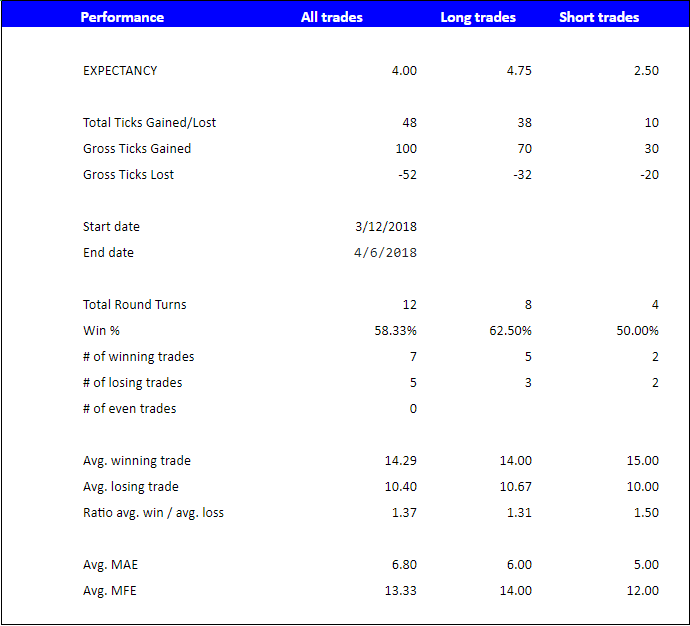Select Short avg MFE value 12.00
The height and width of the screenshot is (626, 690).
(643, 590)
